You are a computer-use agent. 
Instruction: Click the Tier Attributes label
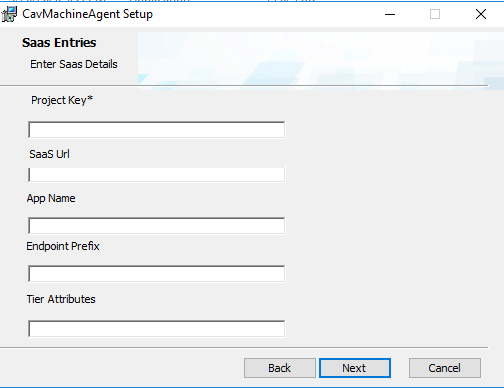(x=61, y=299)
